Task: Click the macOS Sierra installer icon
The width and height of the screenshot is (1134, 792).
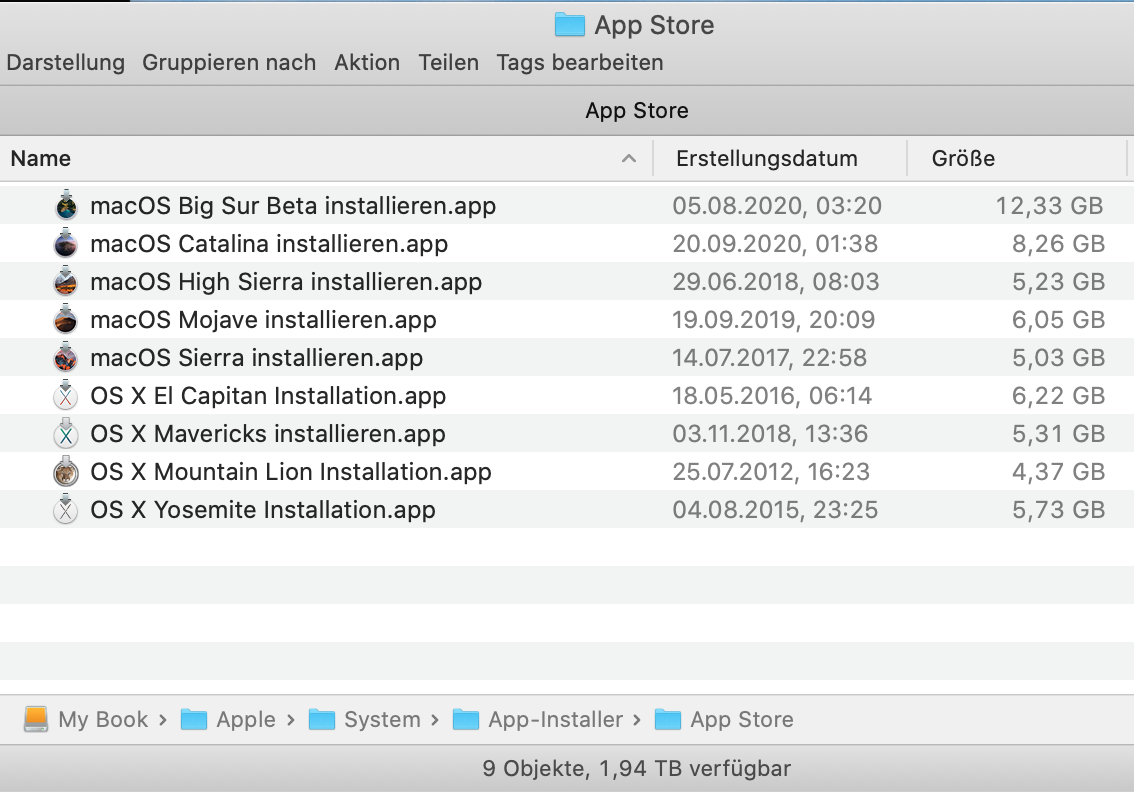Action: click(66, 358)
